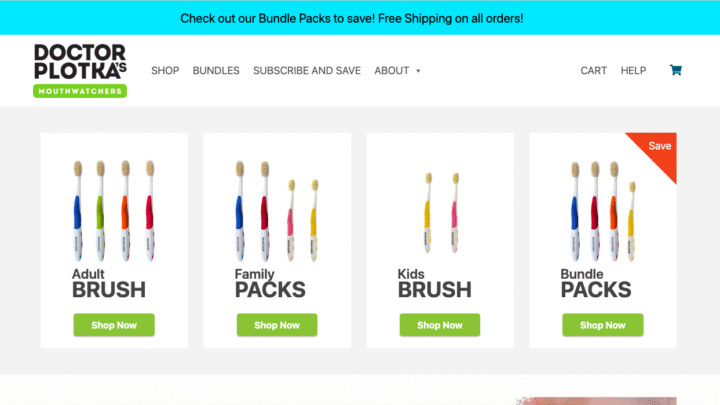Click the Doctor Plotka's Mouthwatchers logo

pyautogui.click(x=80, y=70)
